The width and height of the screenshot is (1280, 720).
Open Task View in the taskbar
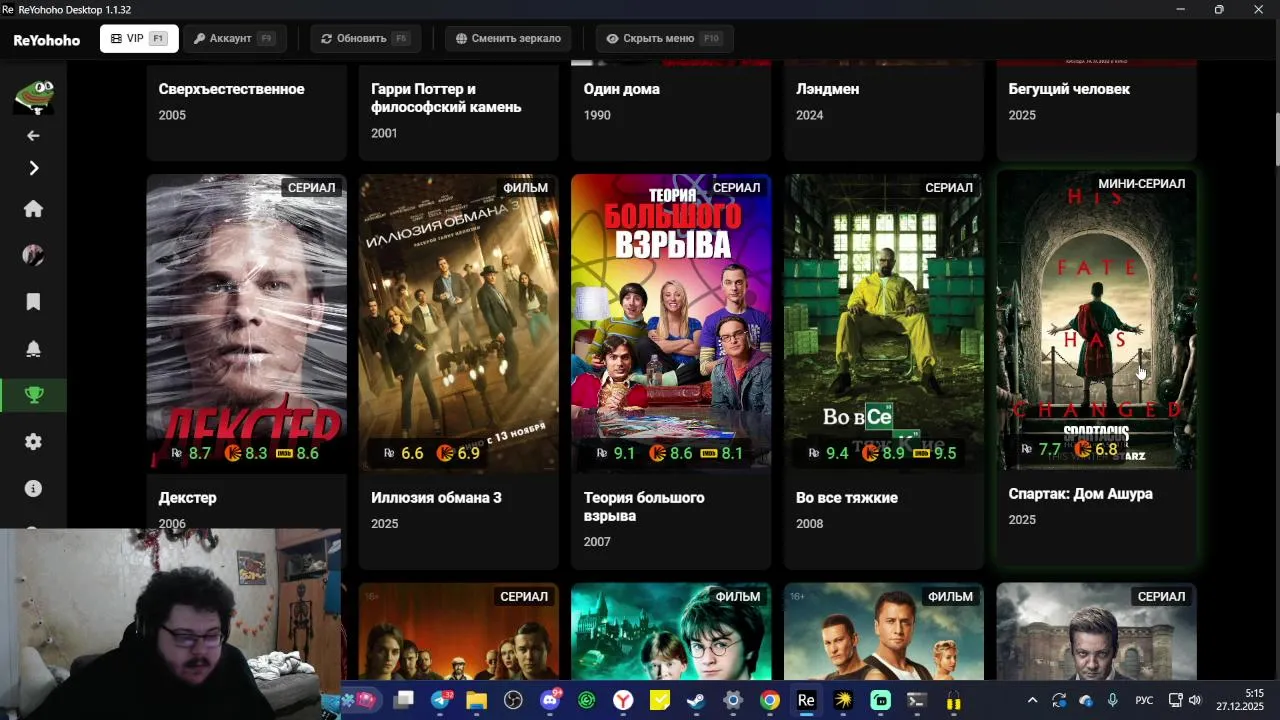click(403, 701)
